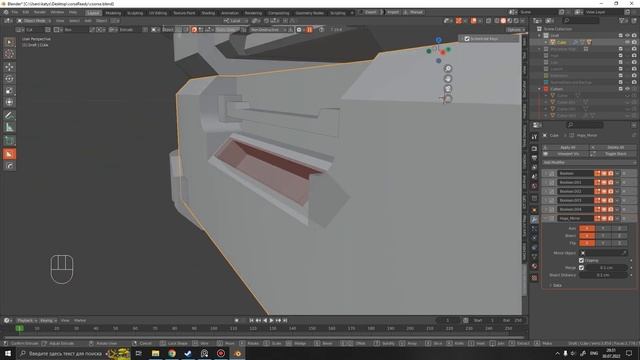
Task: Open the Modifier wrench properties tab
Action: [534, 220]
